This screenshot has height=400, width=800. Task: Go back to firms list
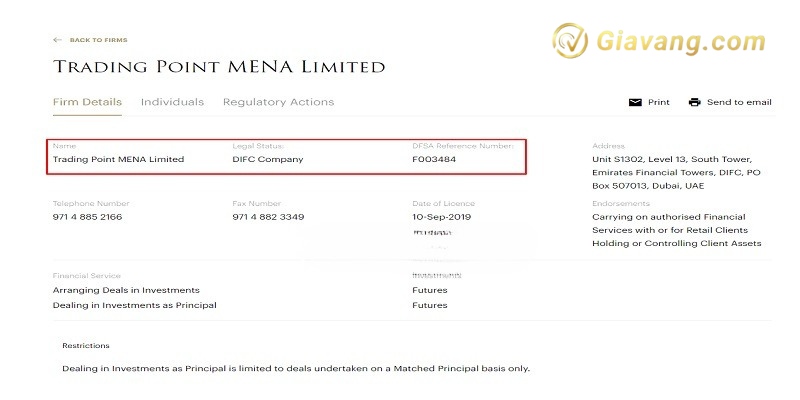[97, 40]
